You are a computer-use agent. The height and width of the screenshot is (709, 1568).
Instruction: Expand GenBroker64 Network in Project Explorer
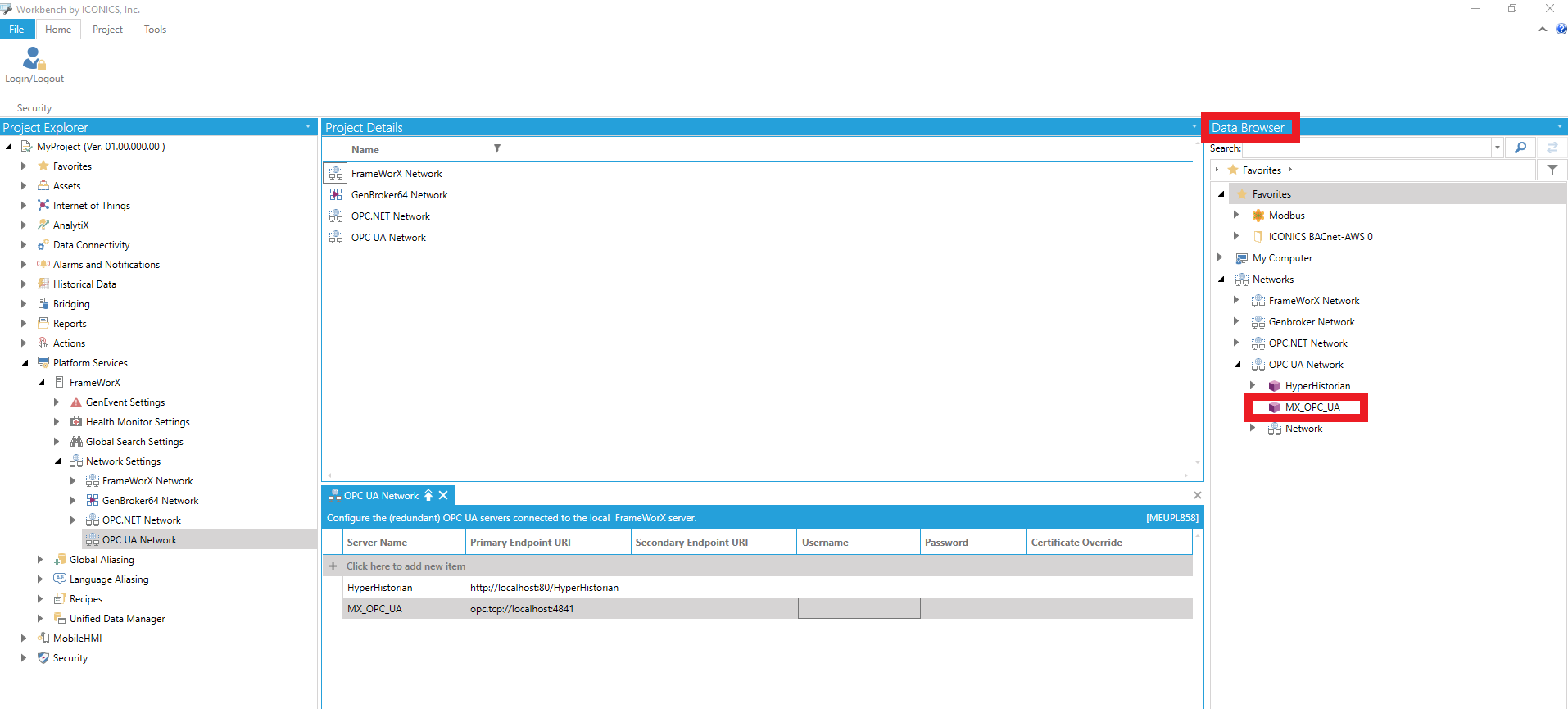pos(73,501)
